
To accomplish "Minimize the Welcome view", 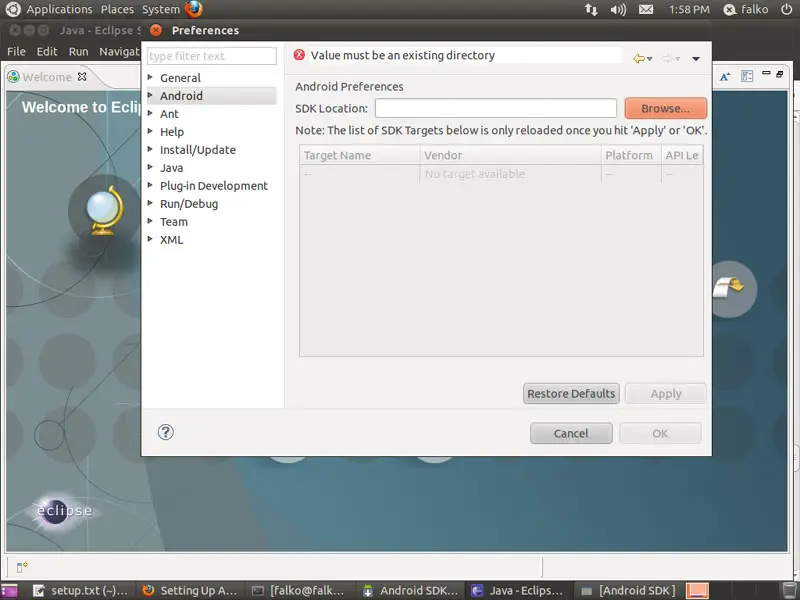I will click(x=766, y=73).
